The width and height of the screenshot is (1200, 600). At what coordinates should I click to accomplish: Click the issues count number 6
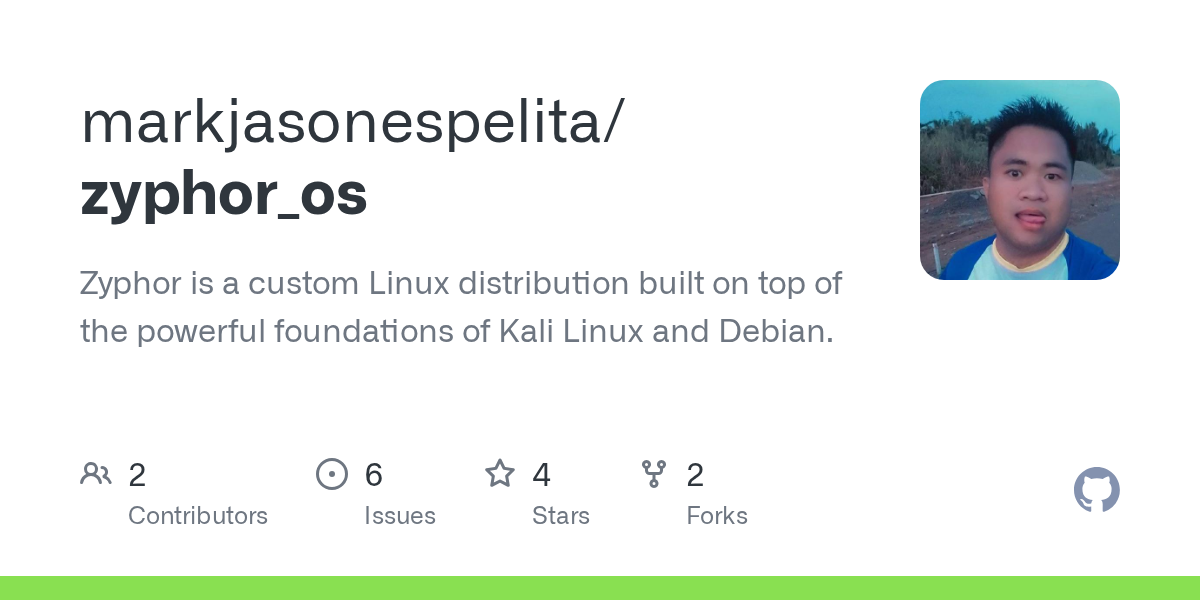(374, 475)
